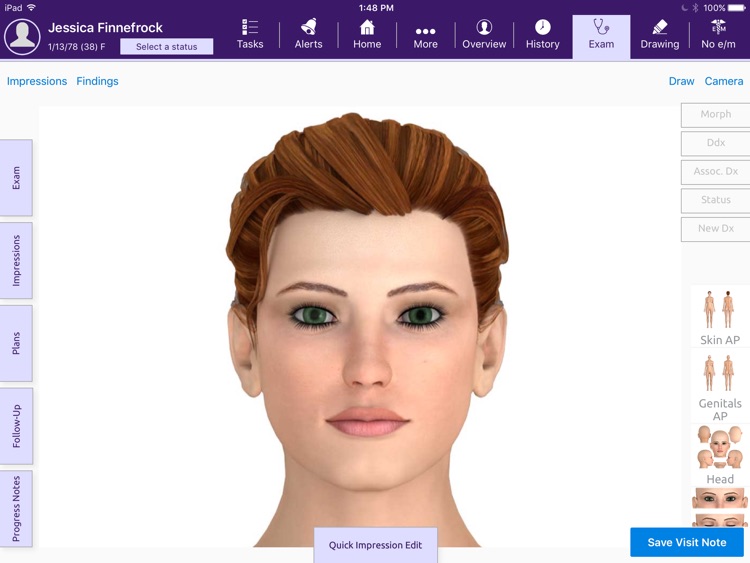Open the Follow-Up side tab

16,426
